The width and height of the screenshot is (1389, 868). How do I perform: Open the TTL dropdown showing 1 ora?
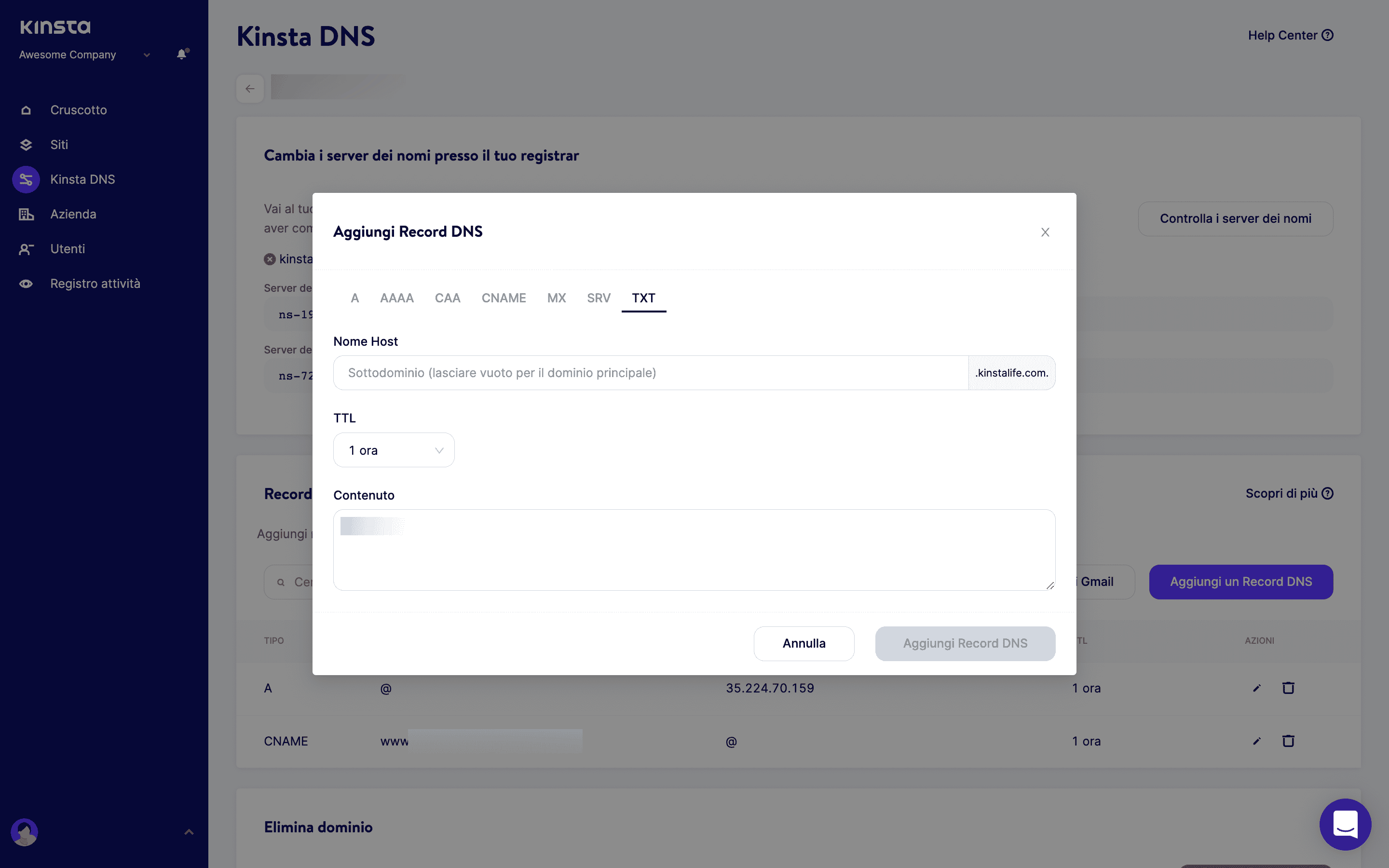tap(394, 449)
